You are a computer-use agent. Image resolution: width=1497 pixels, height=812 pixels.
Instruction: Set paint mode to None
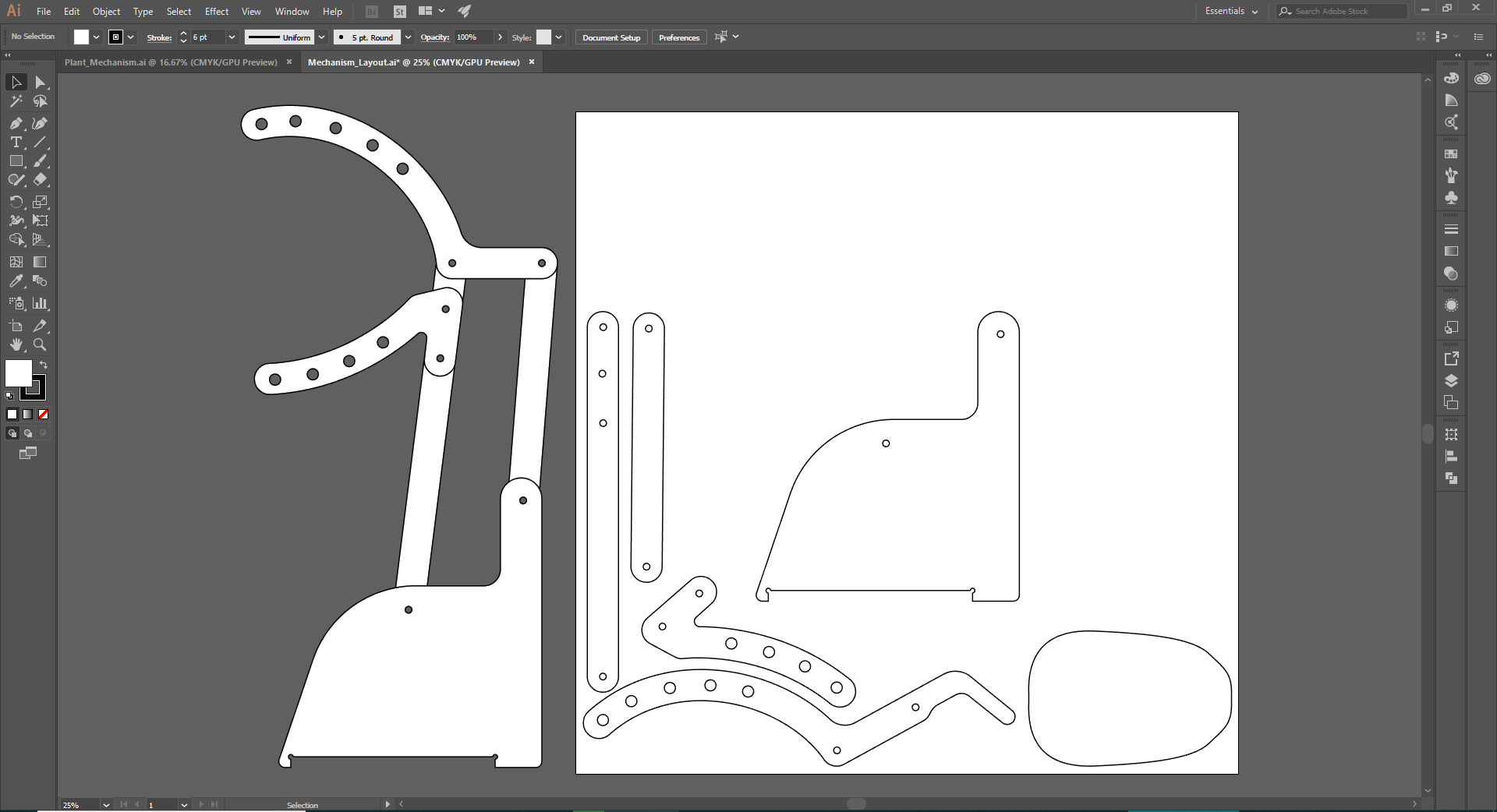44,415
